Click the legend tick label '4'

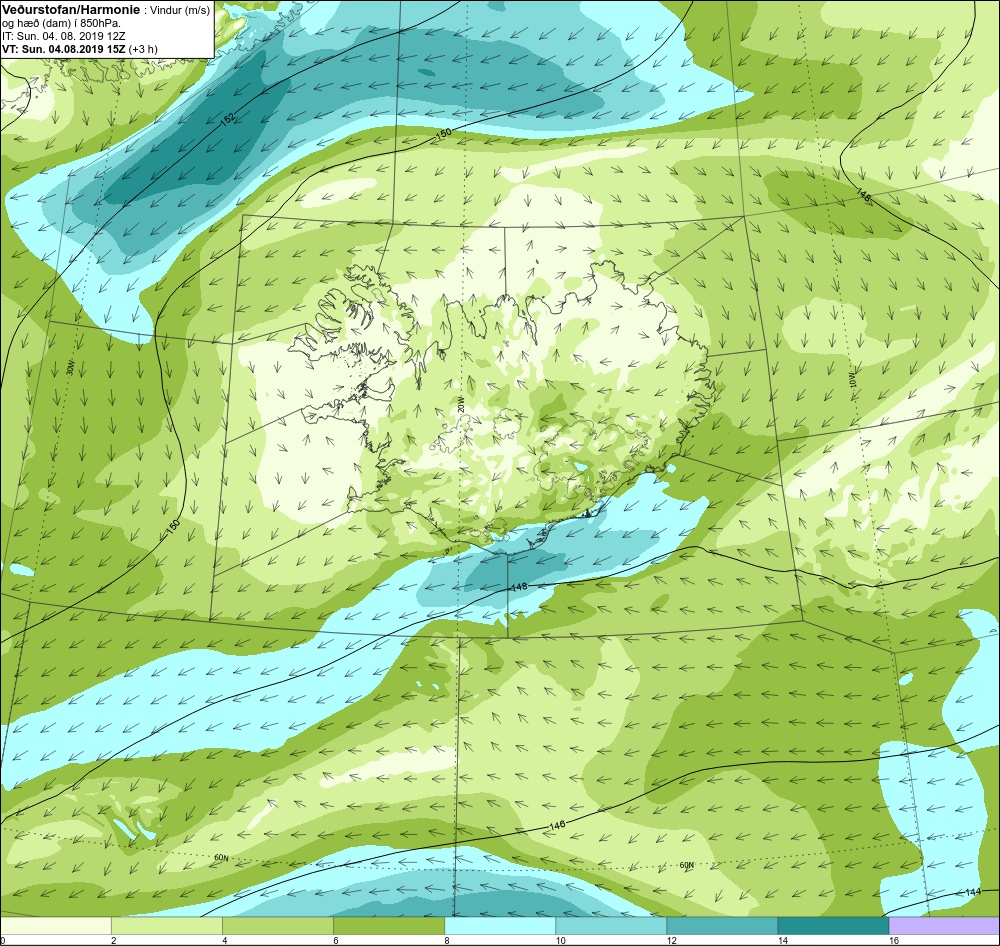[224, 940]
